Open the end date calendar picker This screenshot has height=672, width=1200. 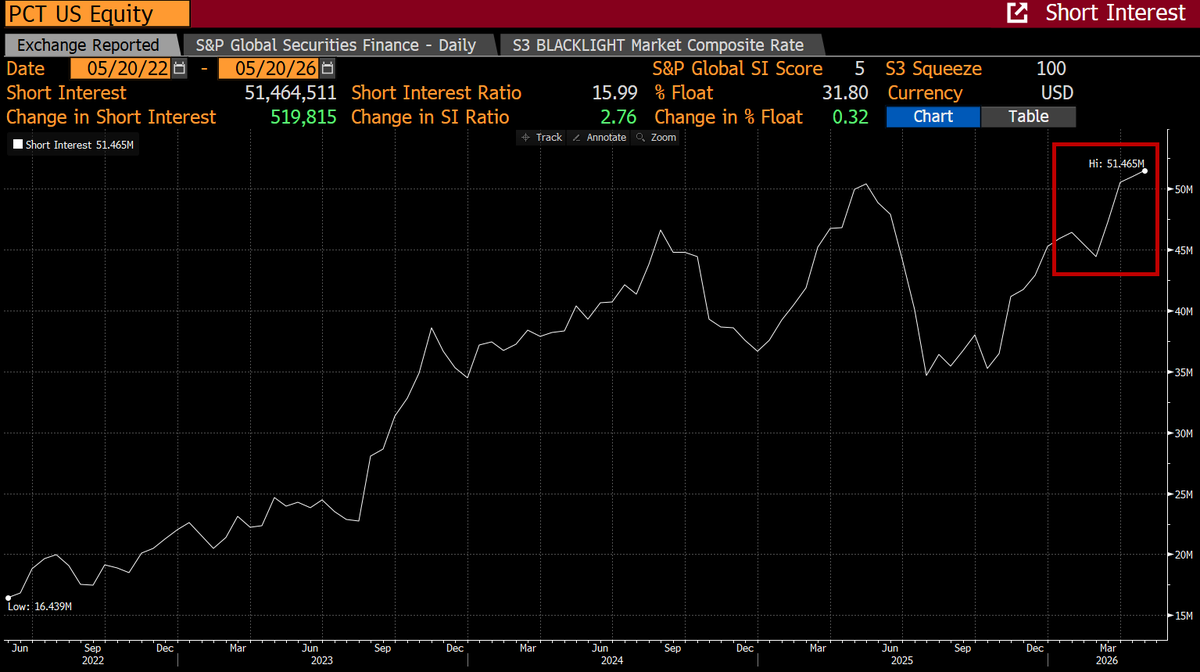click(x=328, y=69)
